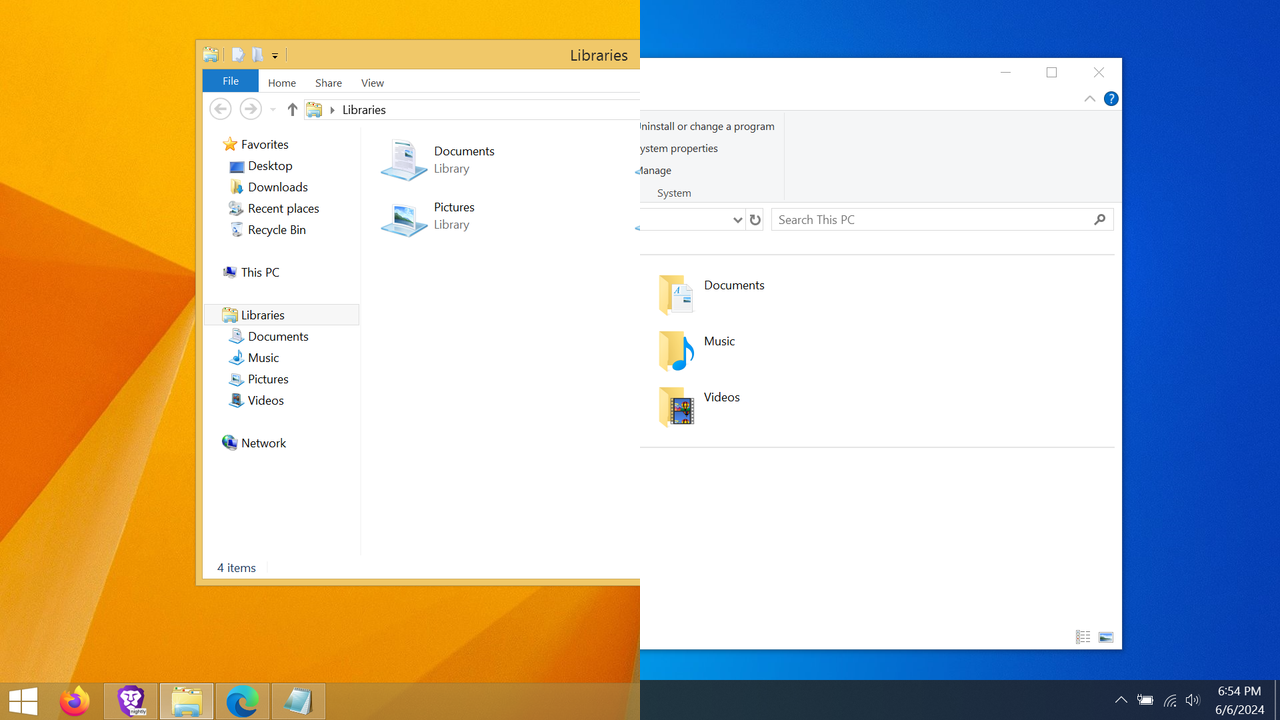The height and width of the screenshot is (720, 1280).
Task: Switch This PC to Details view
Action: click(1083, 637)
